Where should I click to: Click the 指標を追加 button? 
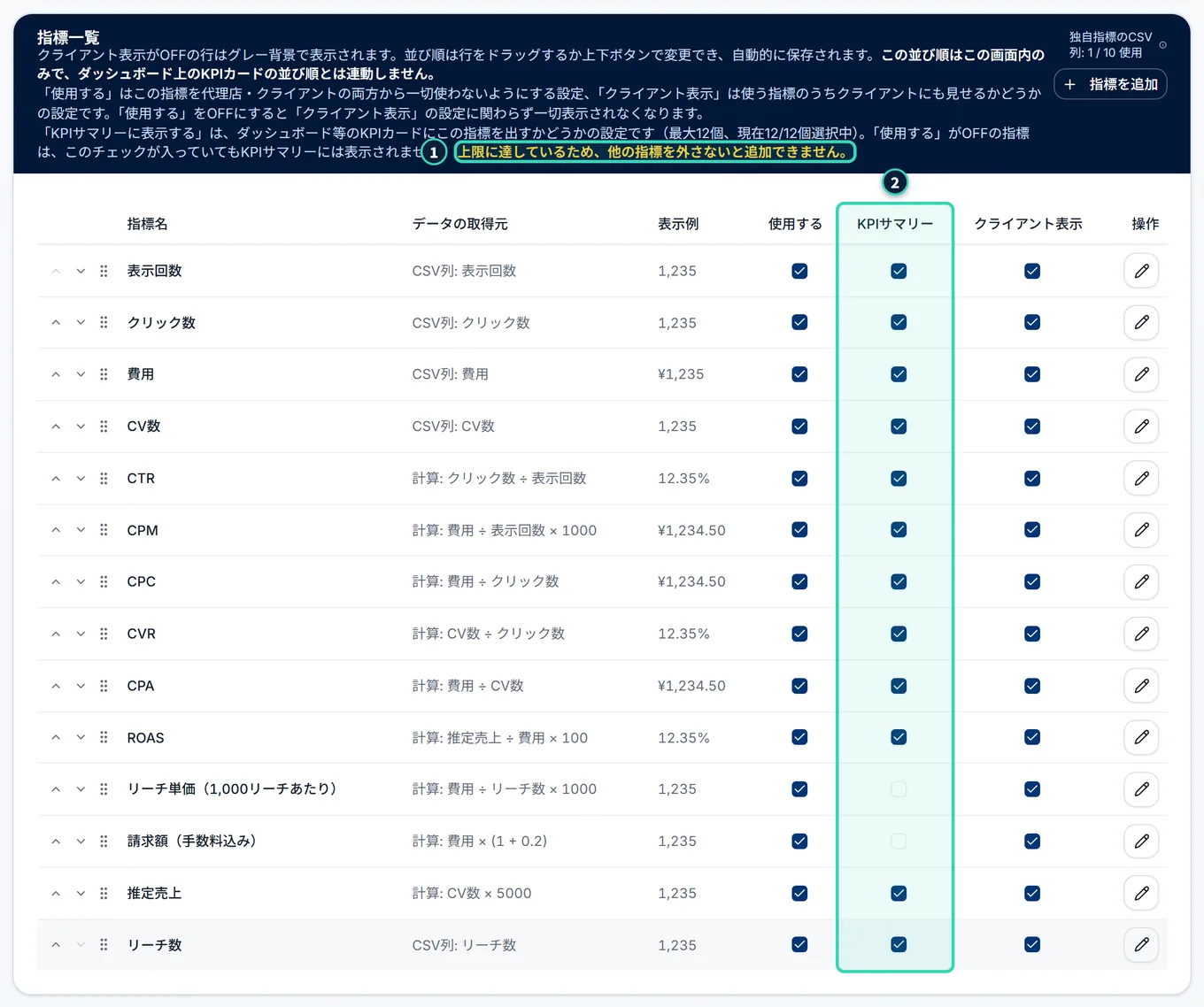tap(1111, 84)
